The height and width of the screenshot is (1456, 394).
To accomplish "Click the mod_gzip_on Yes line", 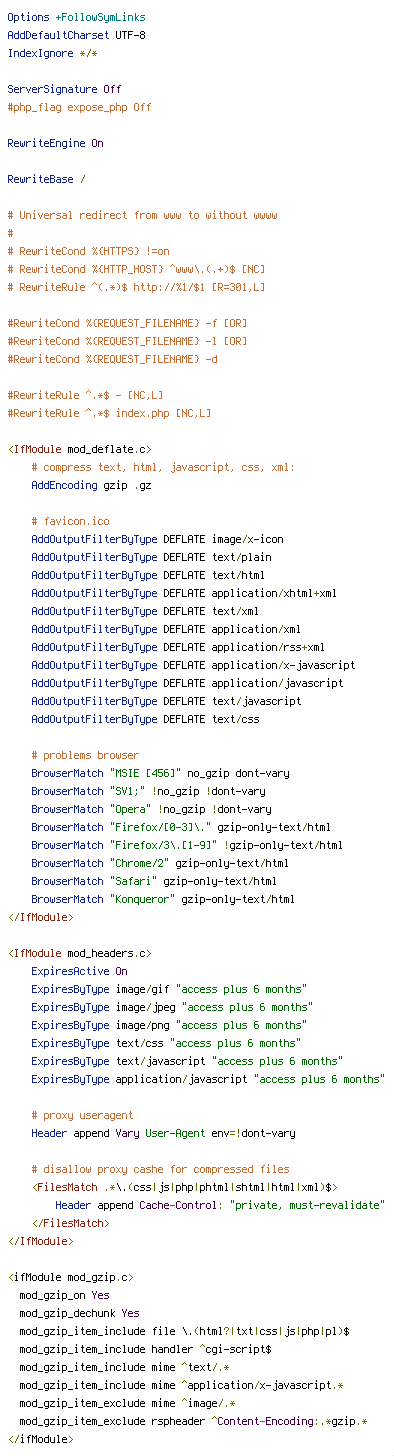I will point(65,1295).
